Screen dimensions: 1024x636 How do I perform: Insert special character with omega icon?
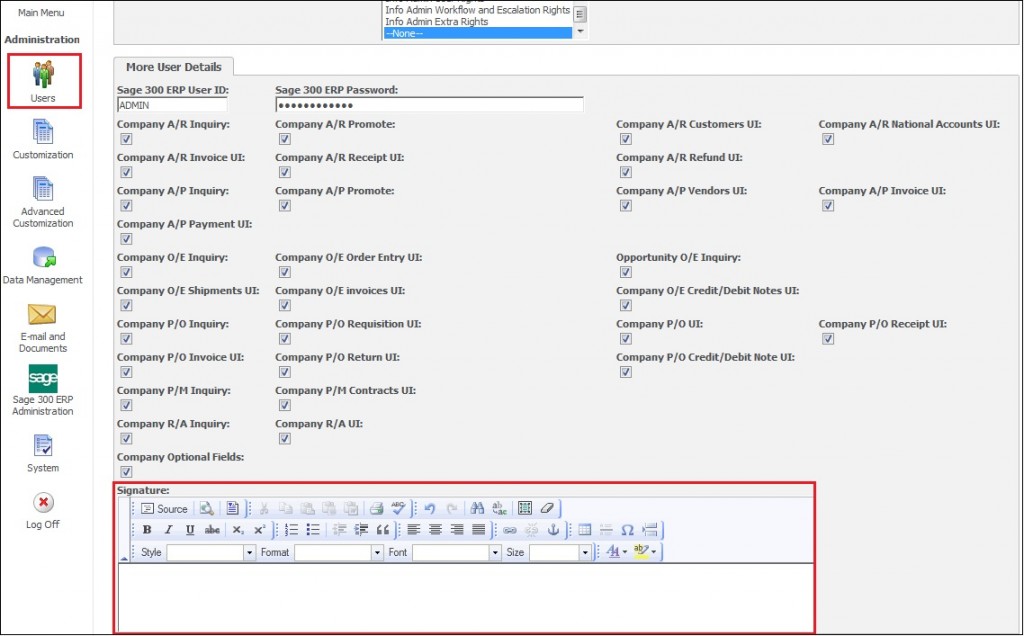pos(627,530)
